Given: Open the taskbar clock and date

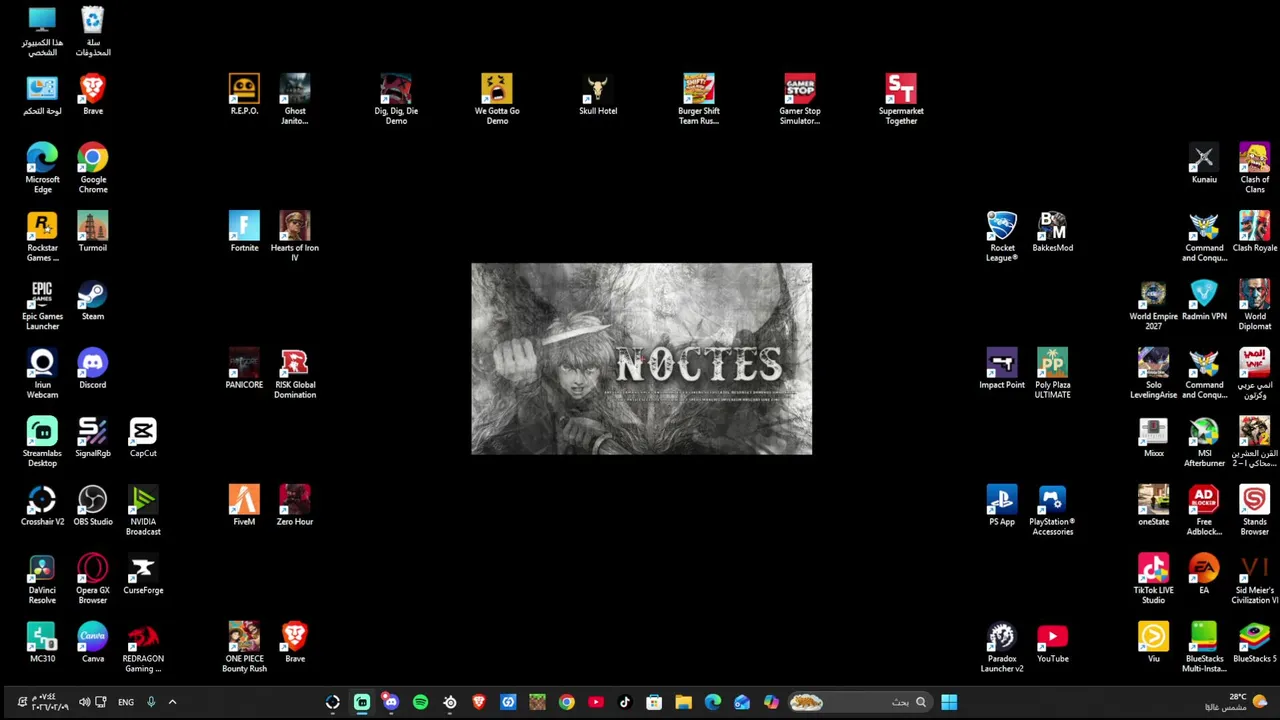Looking at the screenshot, I should coord(49,702).
